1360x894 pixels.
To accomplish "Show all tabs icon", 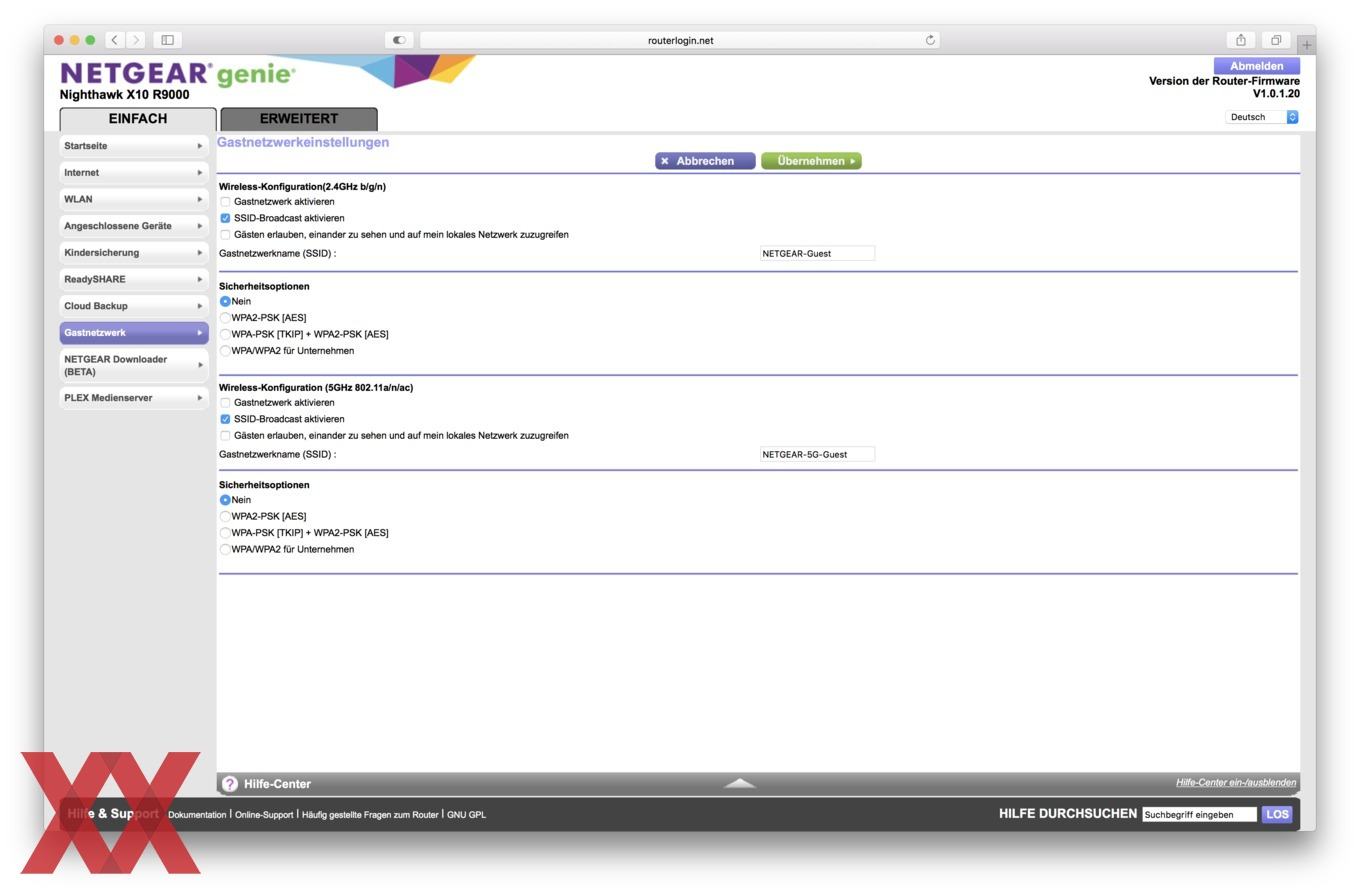I will click(1276, 40).
